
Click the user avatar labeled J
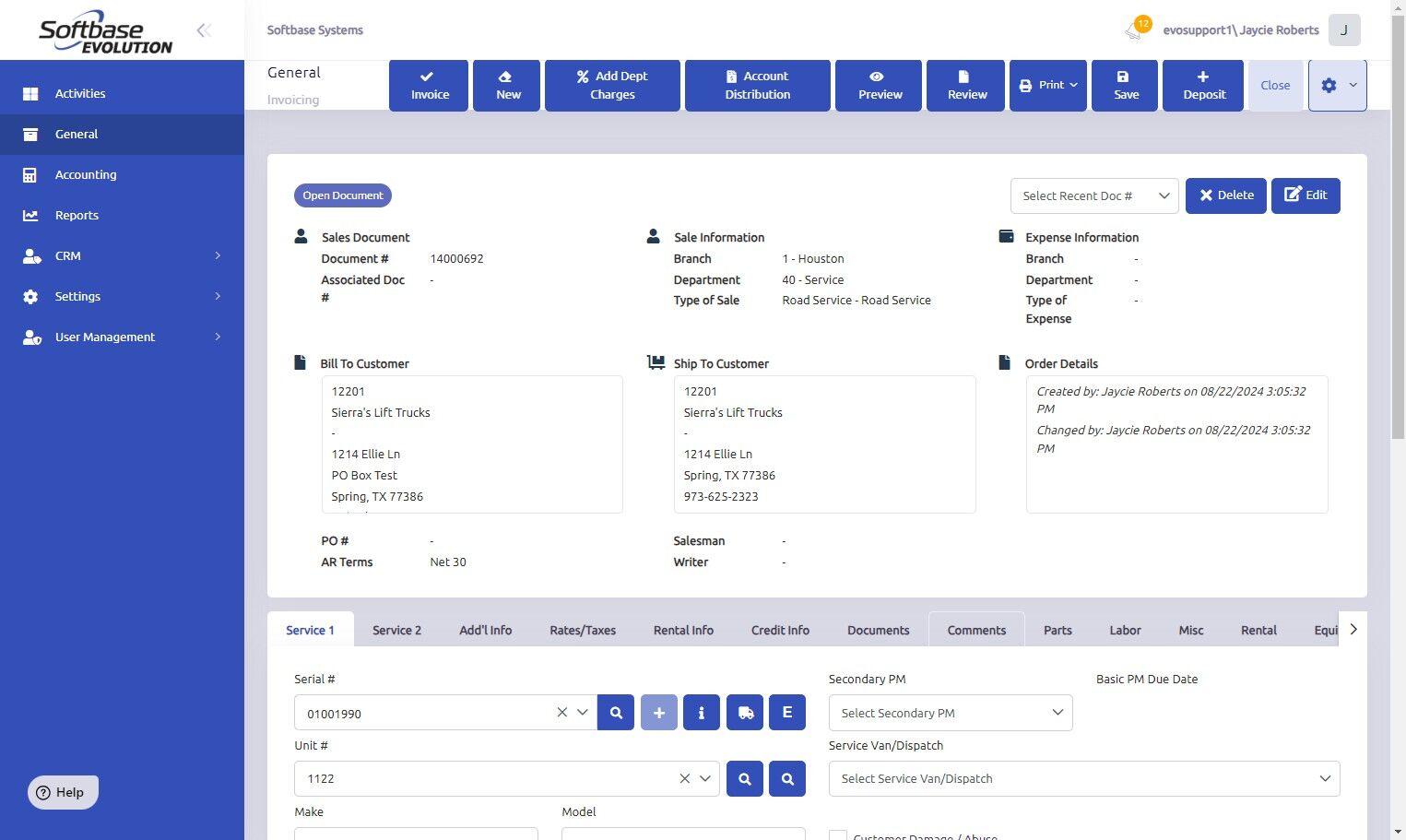pyautogui.click(x=1344, y=30)
